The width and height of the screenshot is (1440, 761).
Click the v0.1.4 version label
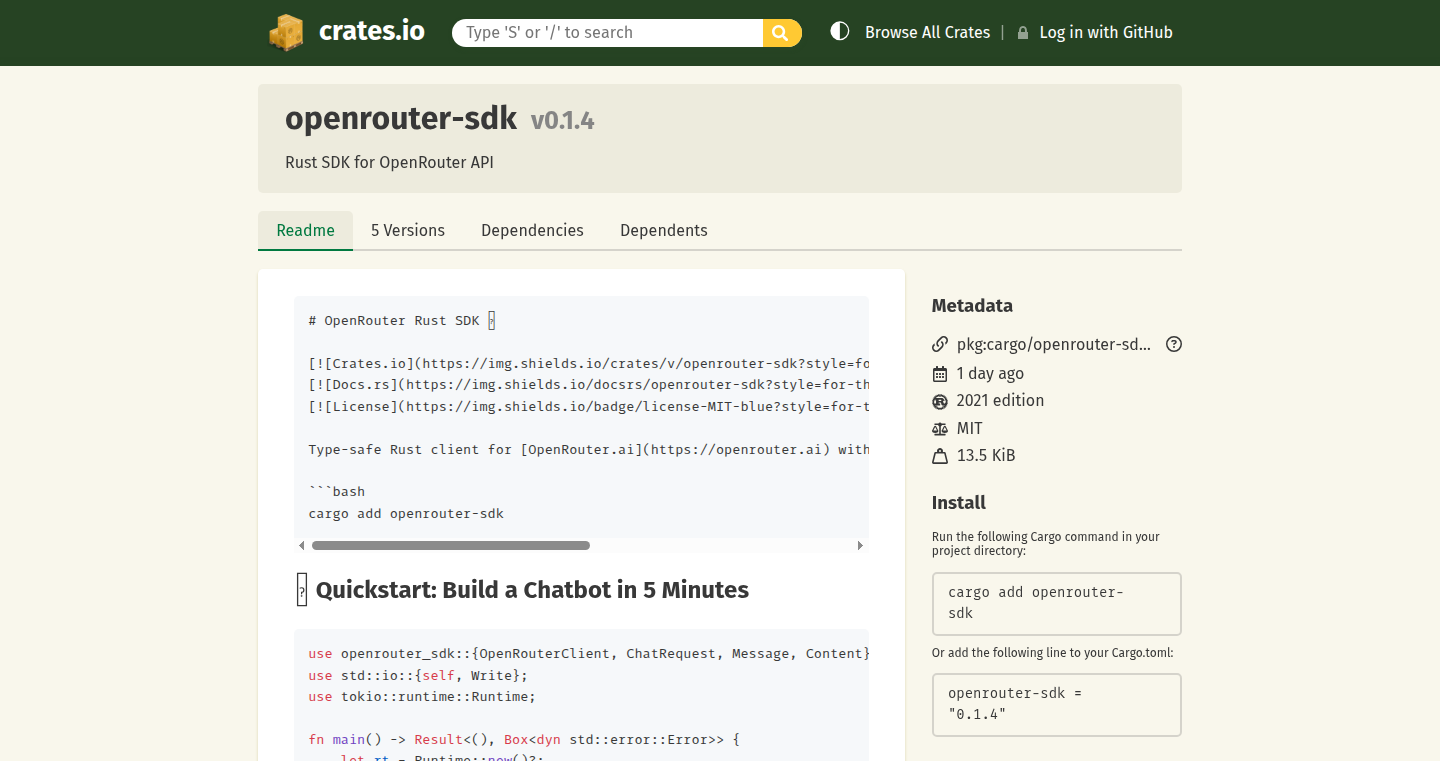[x=563, y=121]
